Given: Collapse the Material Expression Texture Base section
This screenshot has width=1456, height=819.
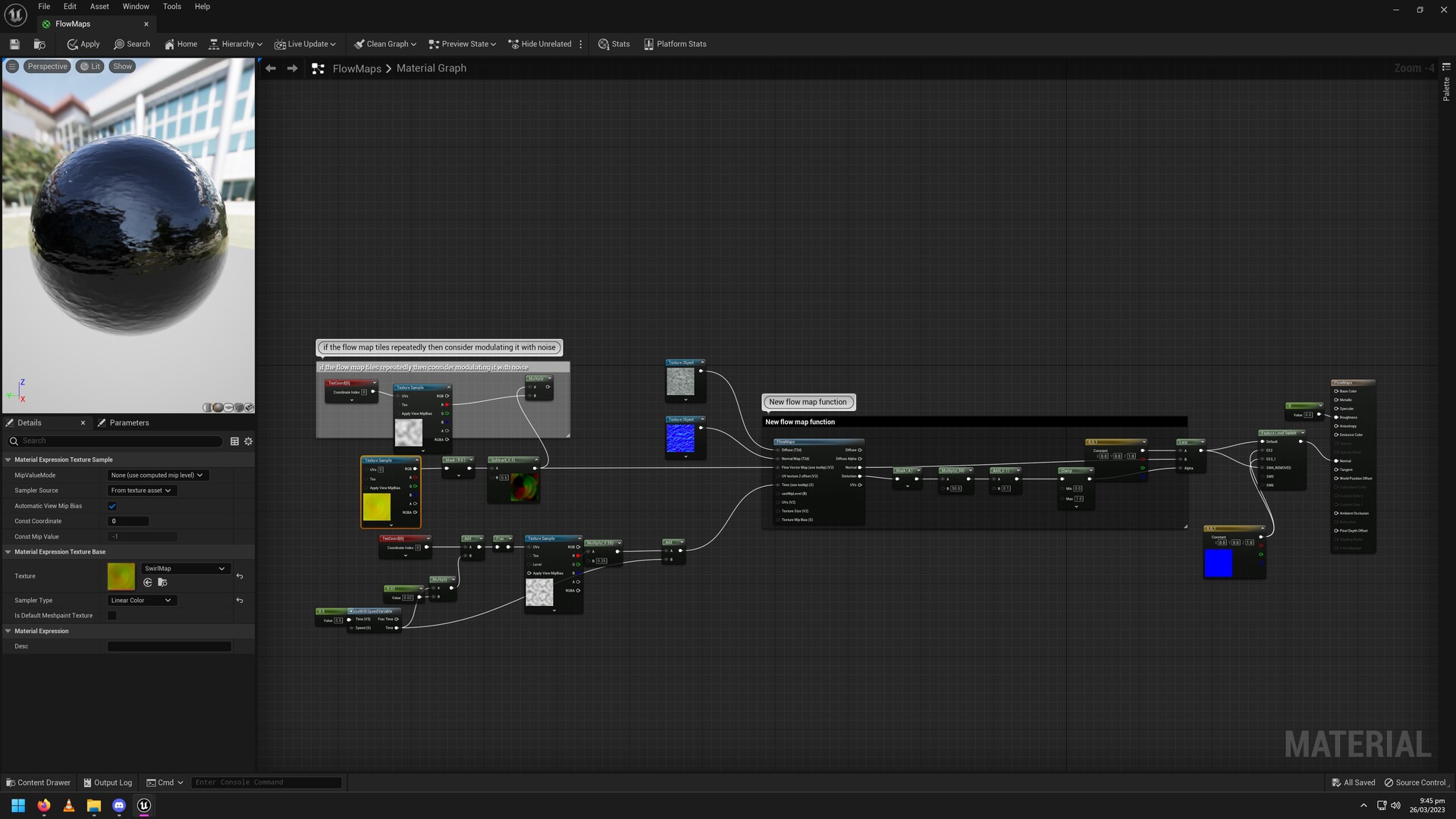Looking at the screenshot, I should (8, 551).
